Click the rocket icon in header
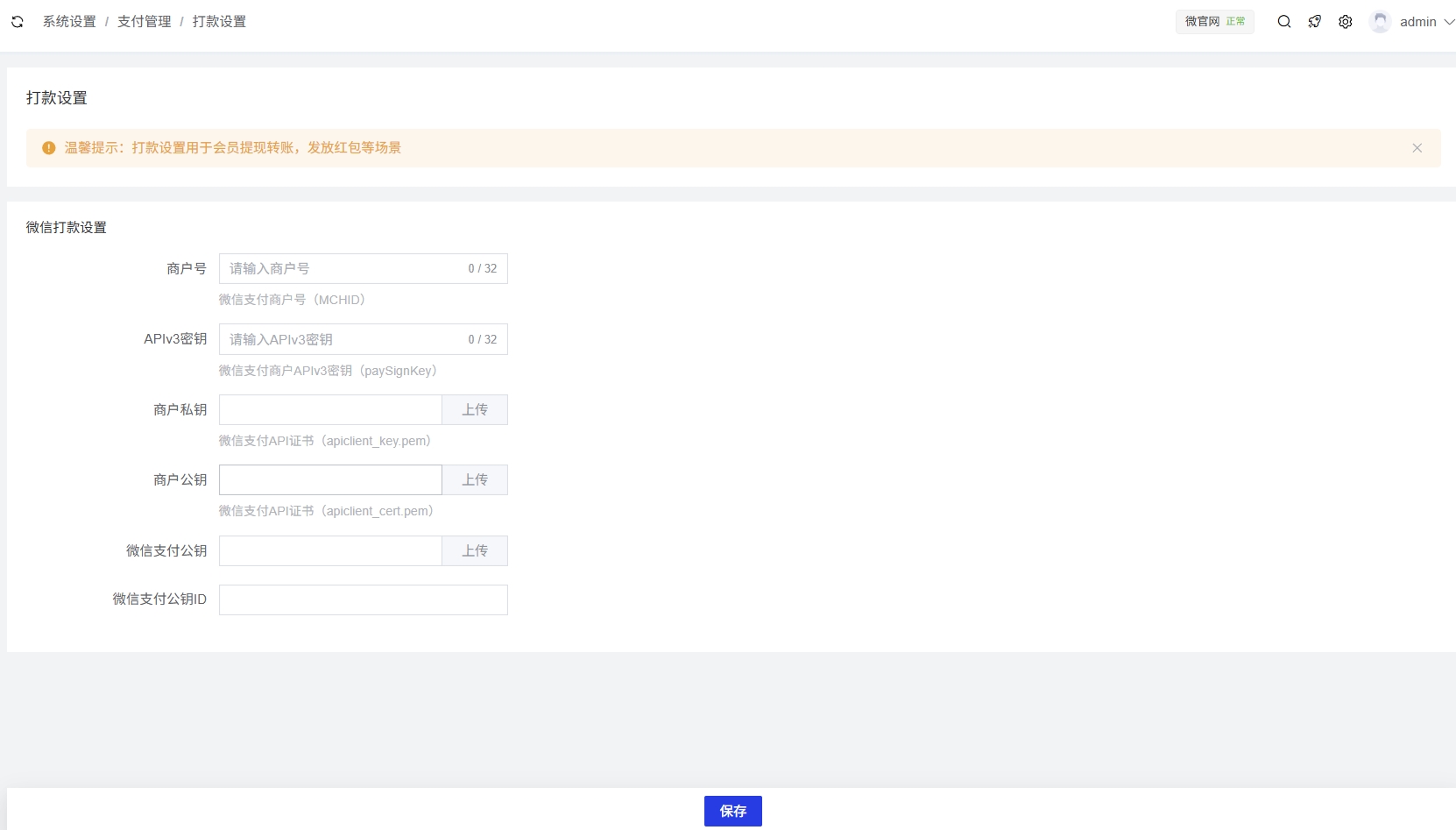 (x=1315, y=22)
